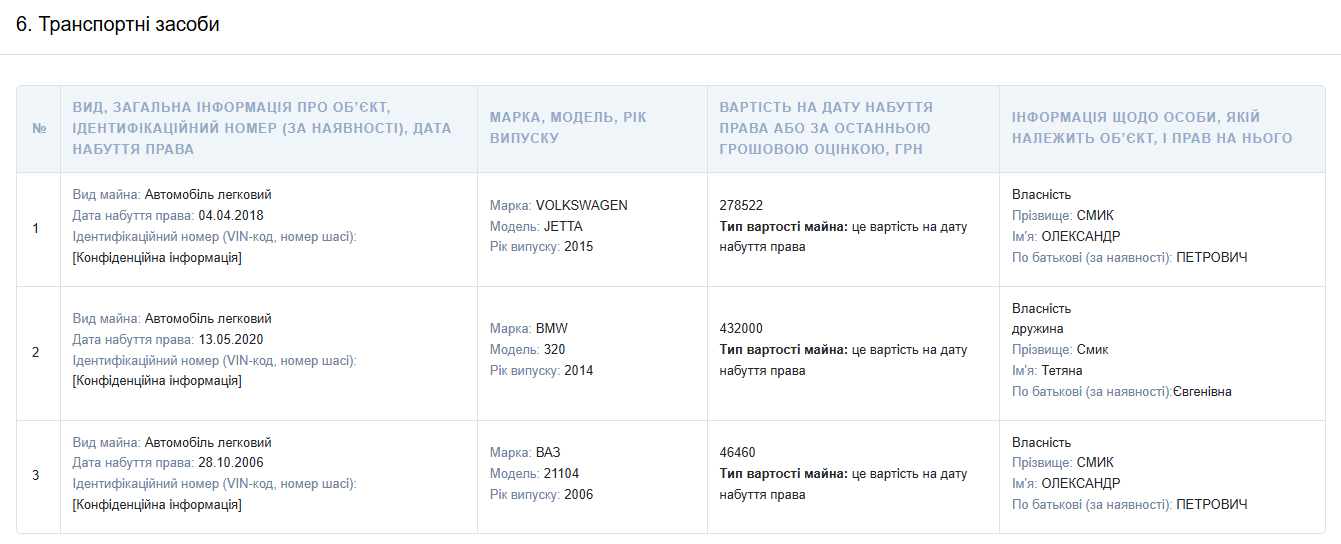Image resolution: width=1341 pixels, height=544 pixels.
Task: Click the value 278522 in row one
Action: tap(741, 205)
